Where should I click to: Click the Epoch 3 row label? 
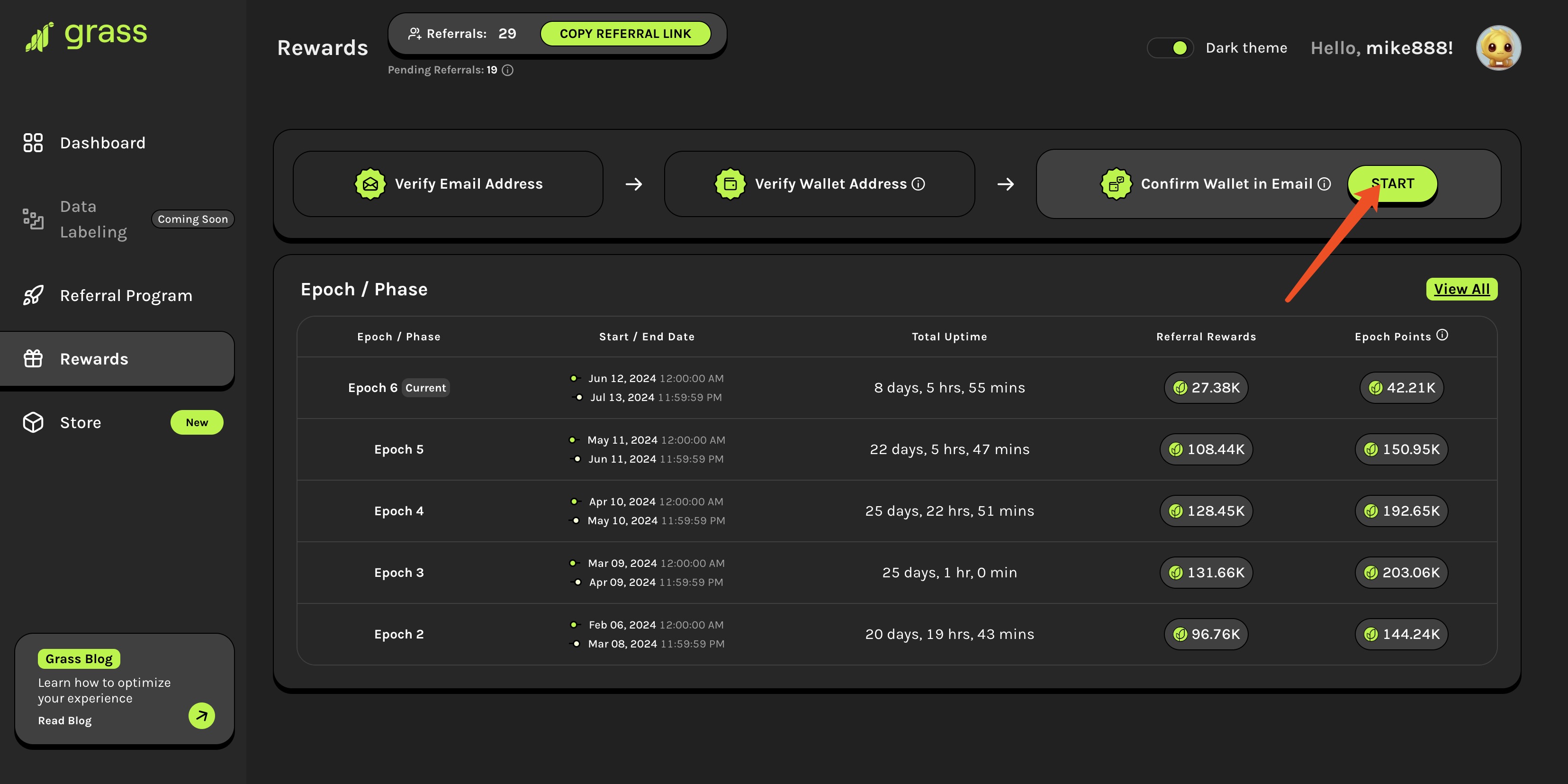click(399, 573)
